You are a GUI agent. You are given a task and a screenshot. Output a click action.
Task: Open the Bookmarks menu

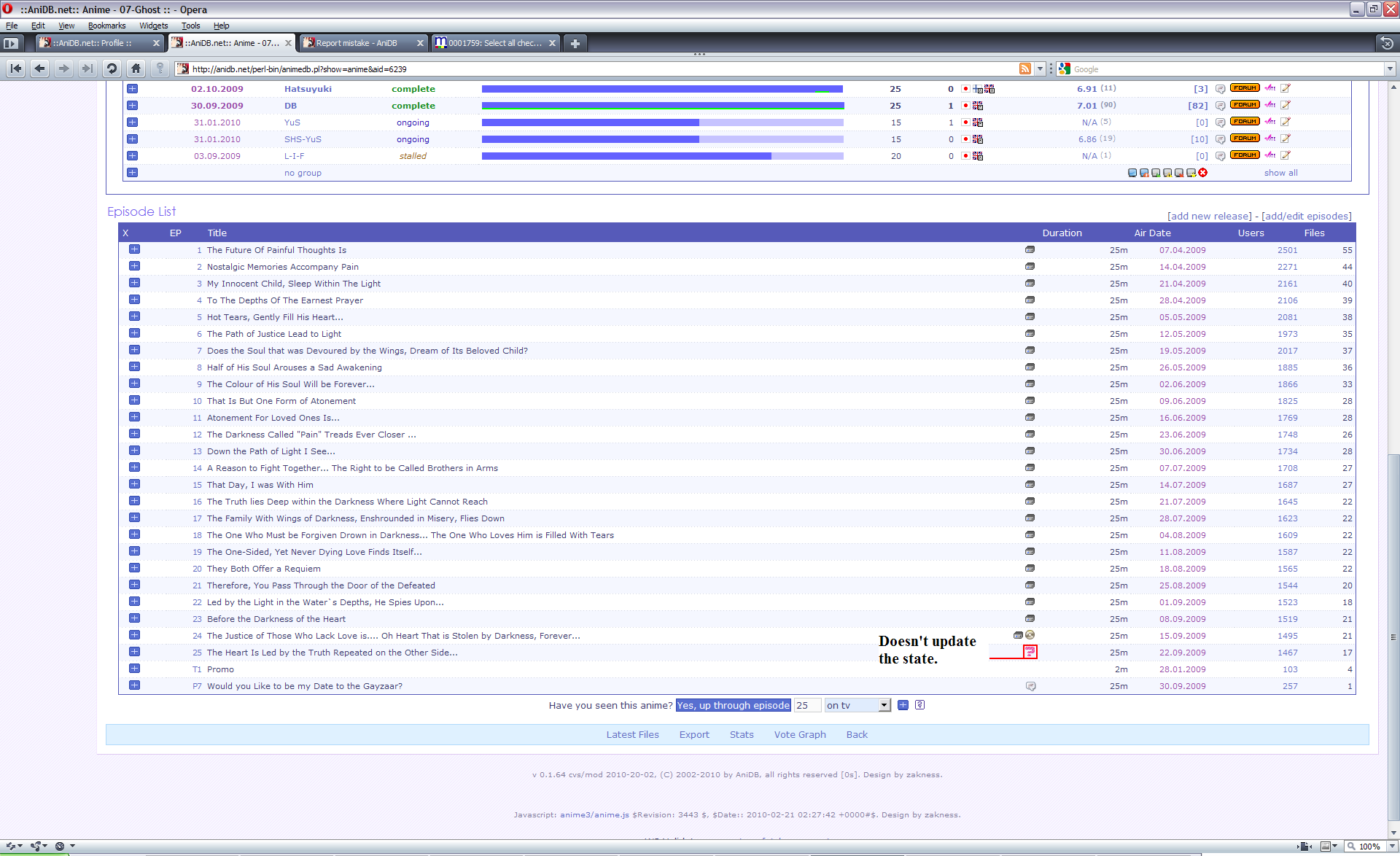[x=106, y=26]
